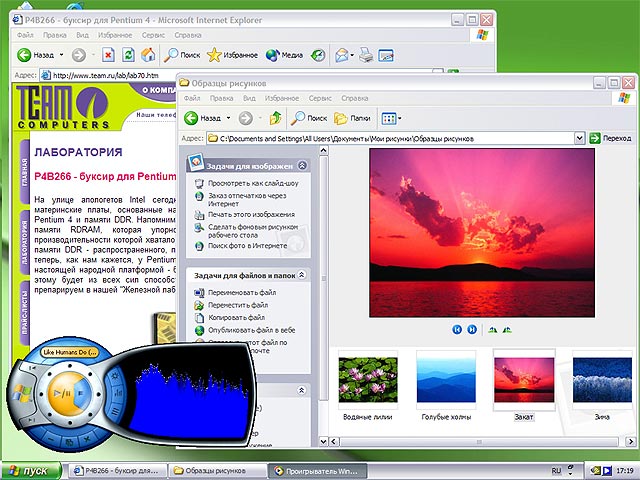Image resolution: width=640 pixels, height=480 pixels.
Task: Click the Пуск start button
Action: [28, 469]
